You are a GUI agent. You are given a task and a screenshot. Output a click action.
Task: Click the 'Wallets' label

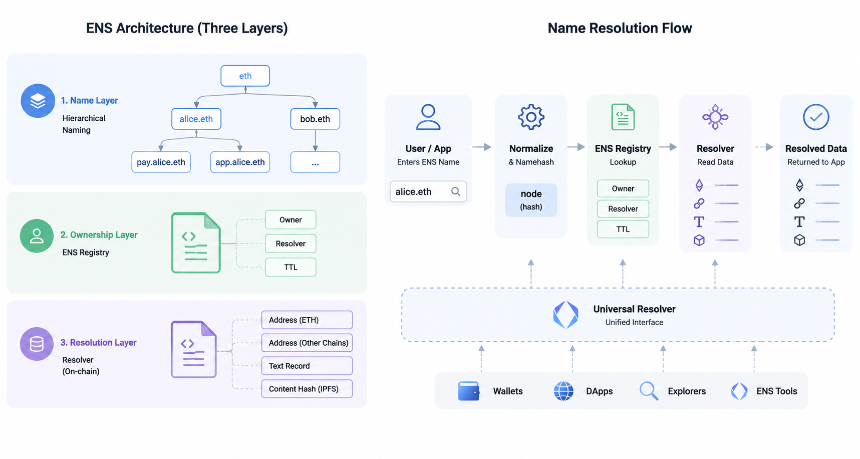508,391
